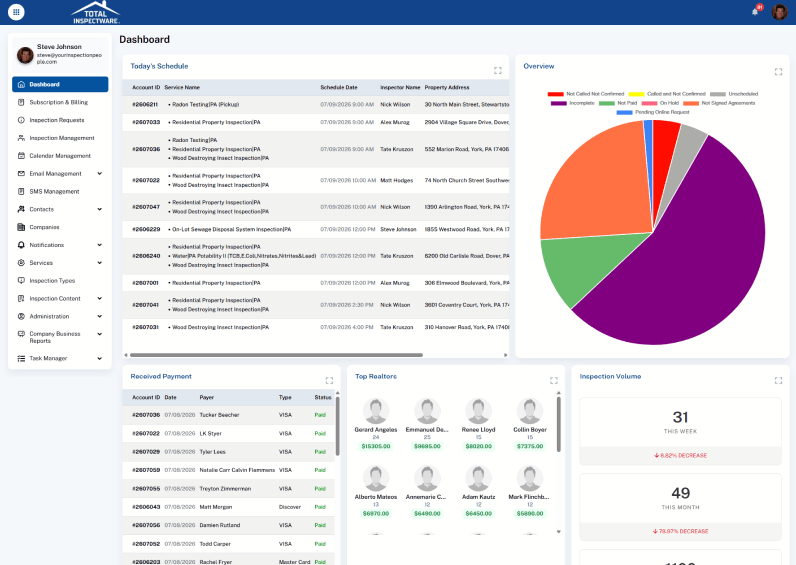Sort payments by Payer column header
The height and width of the screenshot is (565, 796).
(207, 397)
